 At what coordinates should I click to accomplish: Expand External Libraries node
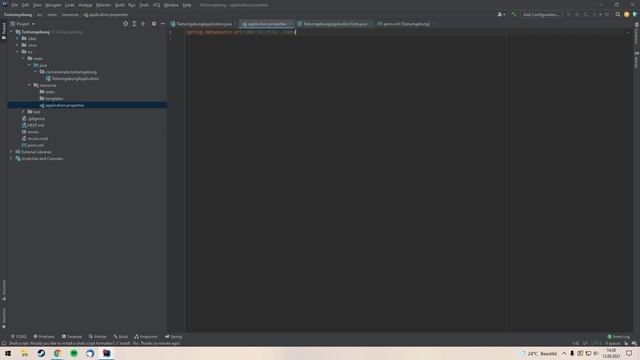click(11, 152)
